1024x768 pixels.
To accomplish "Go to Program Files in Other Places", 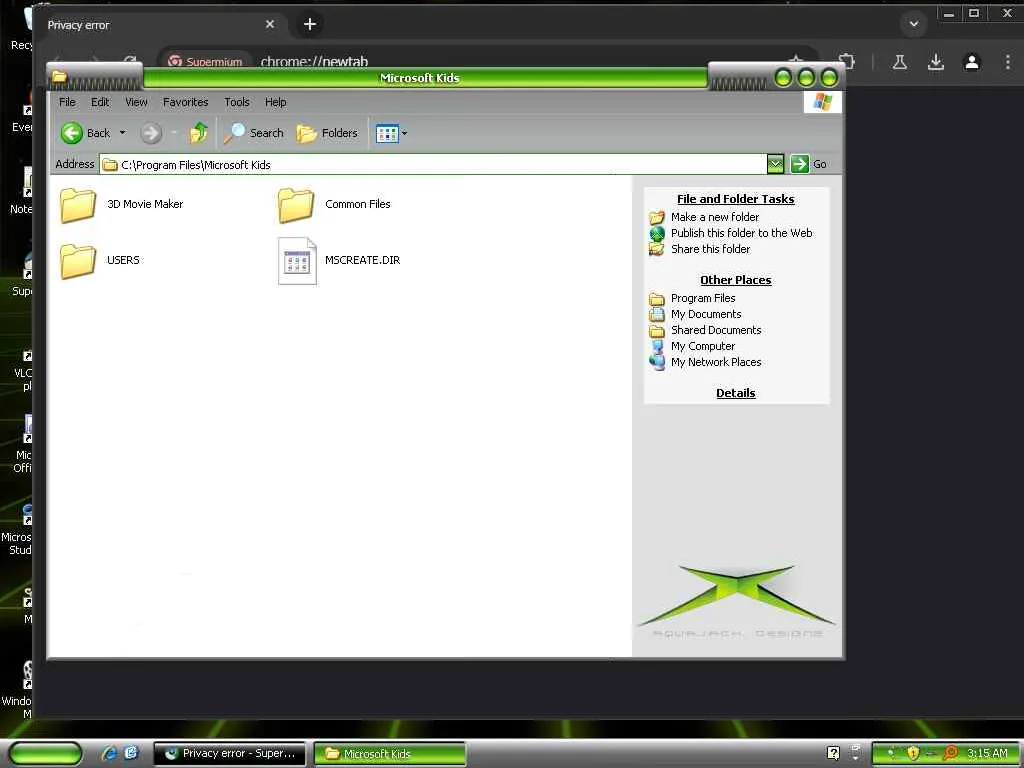I will (703, 298).
